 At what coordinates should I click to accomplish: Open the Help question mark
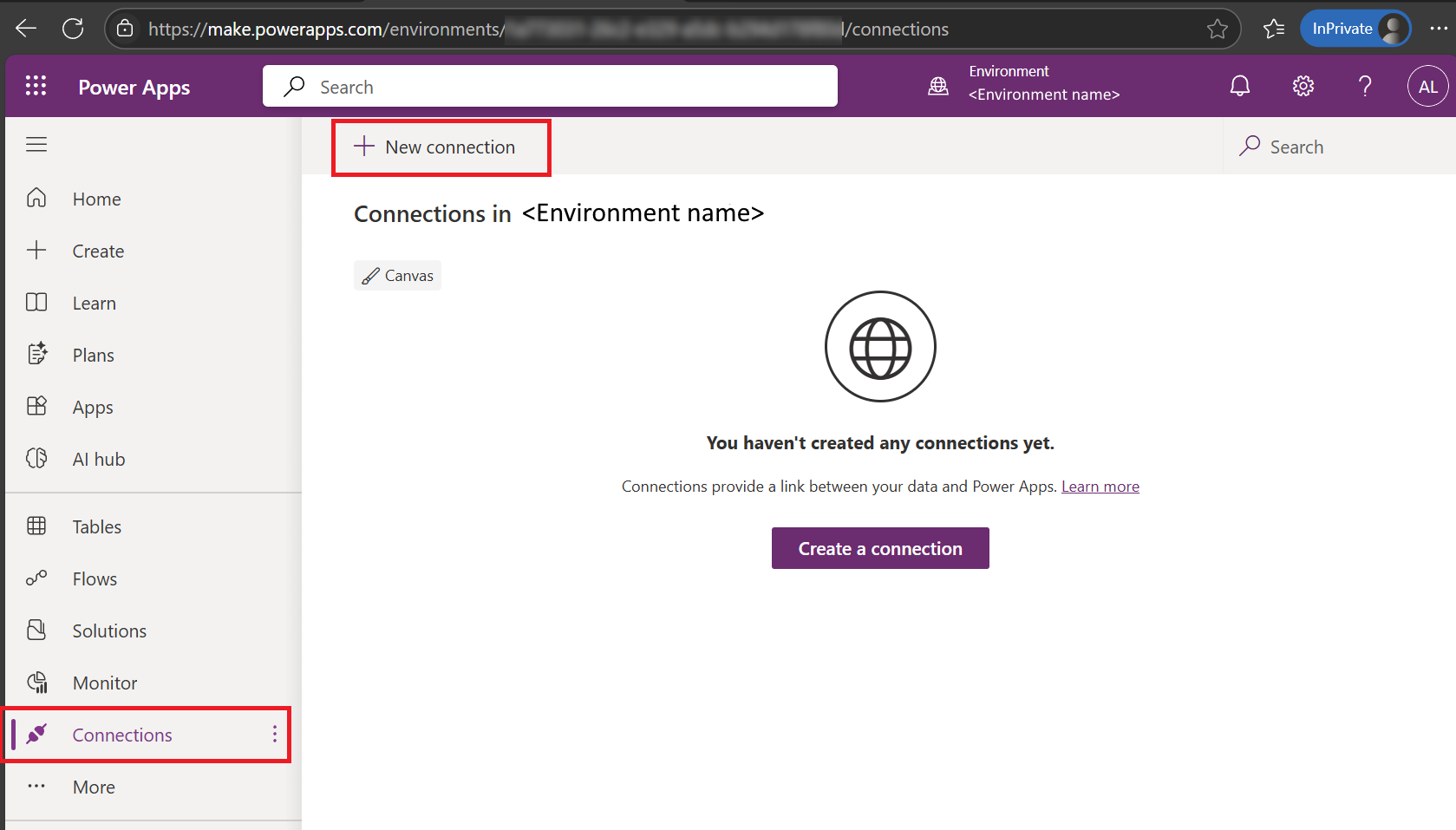[x=1364, y=86]
